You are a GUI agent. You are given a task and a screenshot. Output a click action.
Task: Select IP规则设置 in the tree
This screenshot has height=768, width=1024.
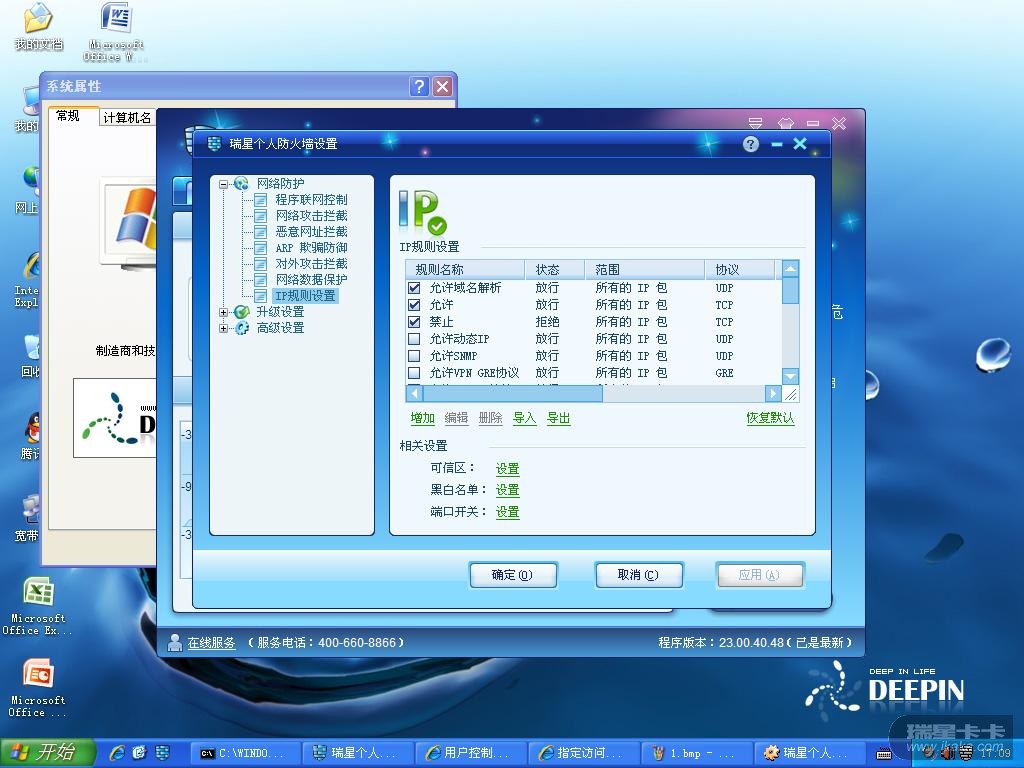pyautogui.click(x=305, y=296)
